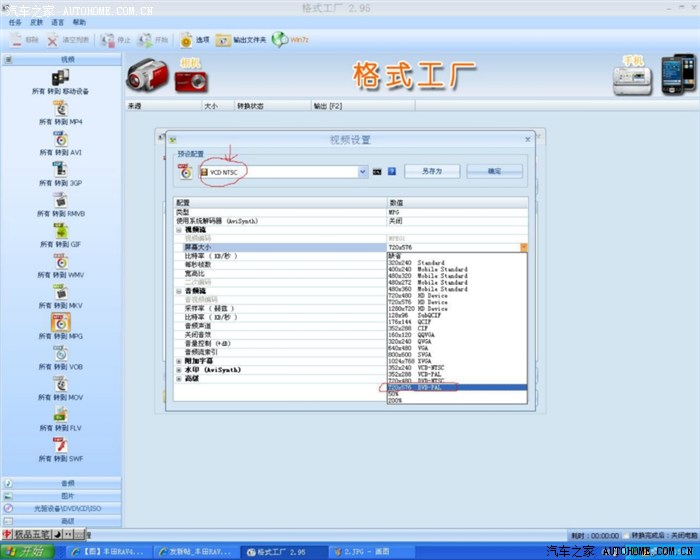Screen dimensions: 700x560
Task: Open the 所有 转到 MPG converter
Action: (x=60, y=322)
